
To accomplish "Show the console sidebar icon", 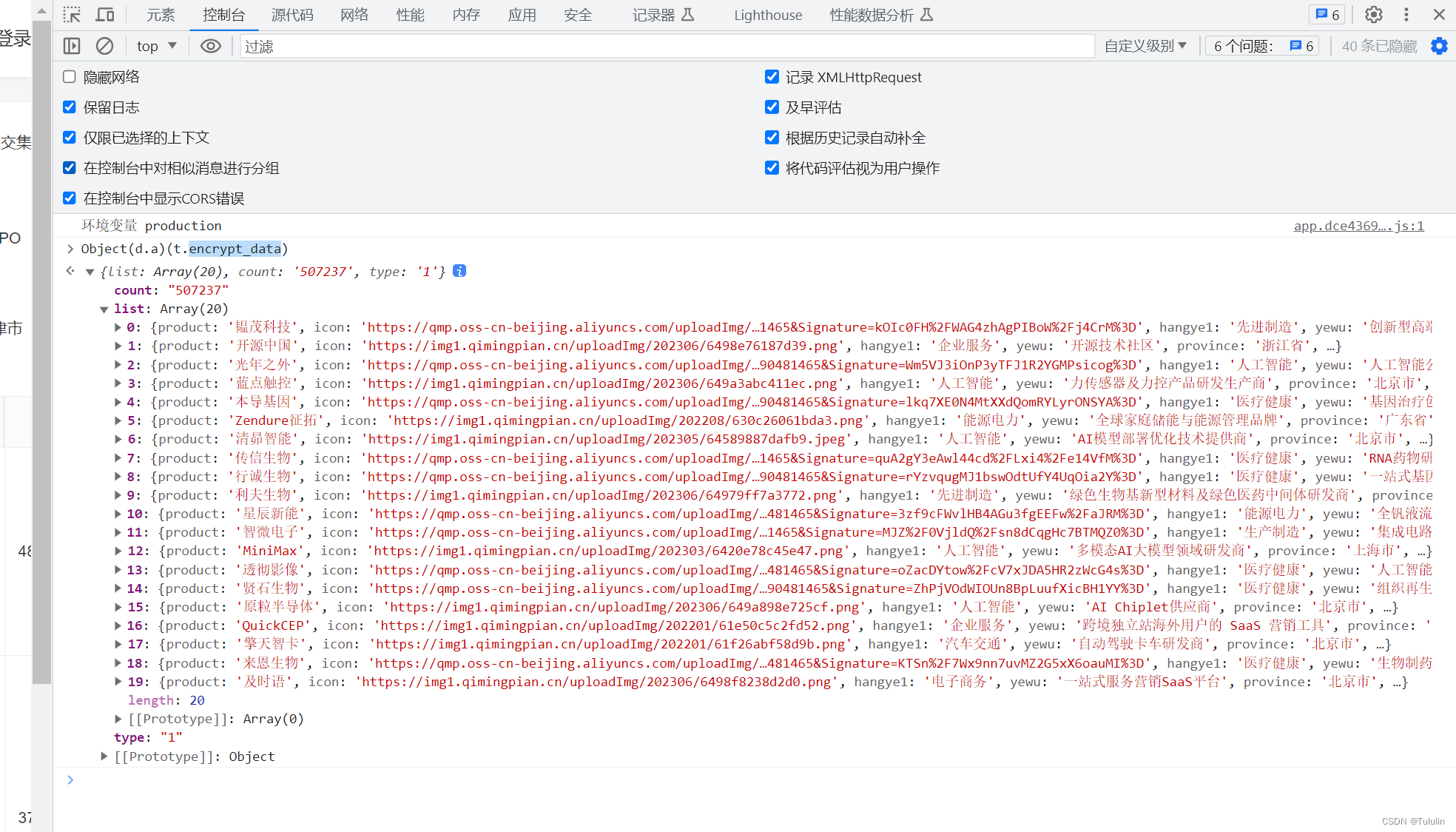I will 72,46.
